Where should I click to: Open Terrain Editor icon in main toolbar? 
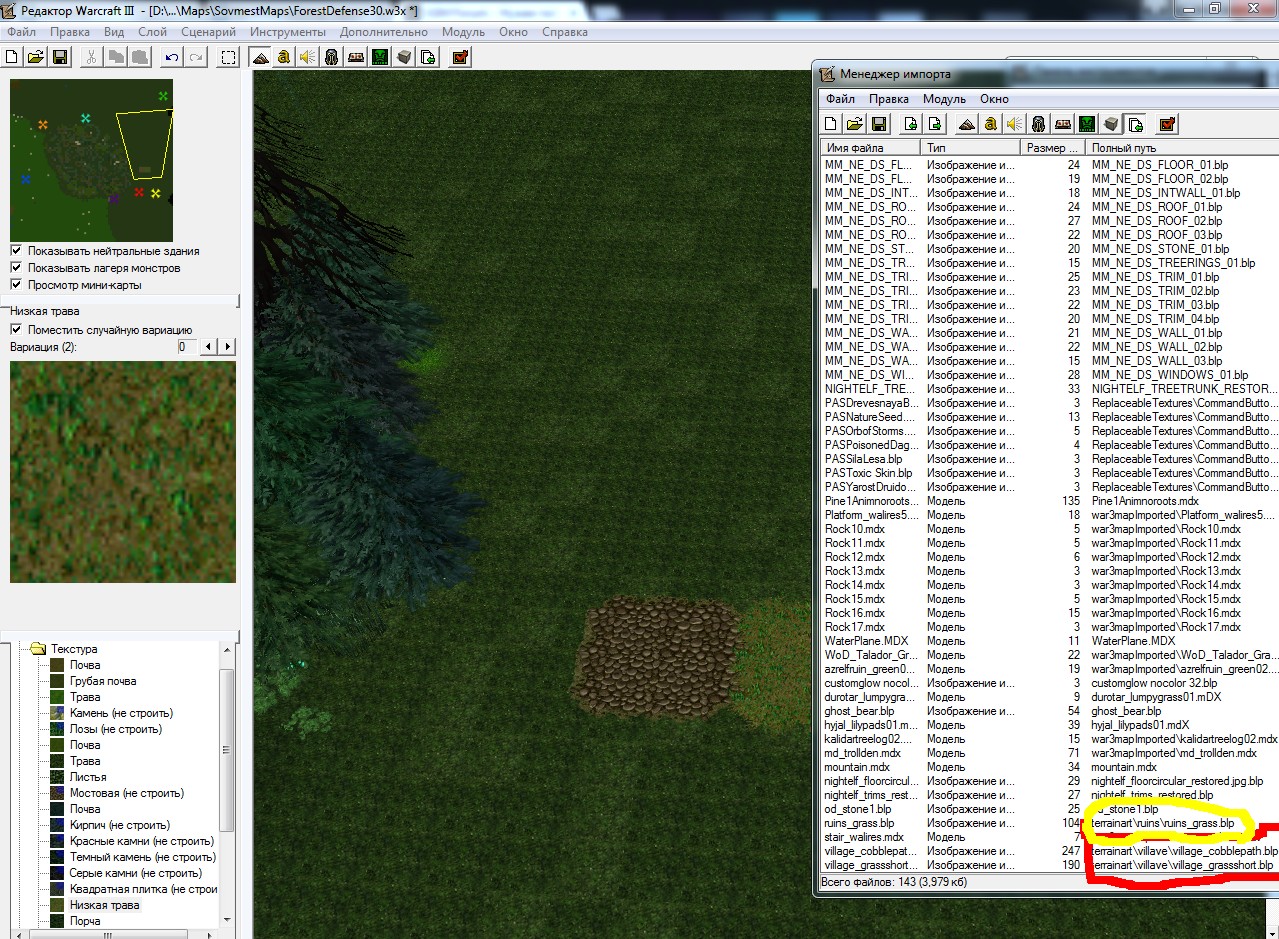pos(260,57)
